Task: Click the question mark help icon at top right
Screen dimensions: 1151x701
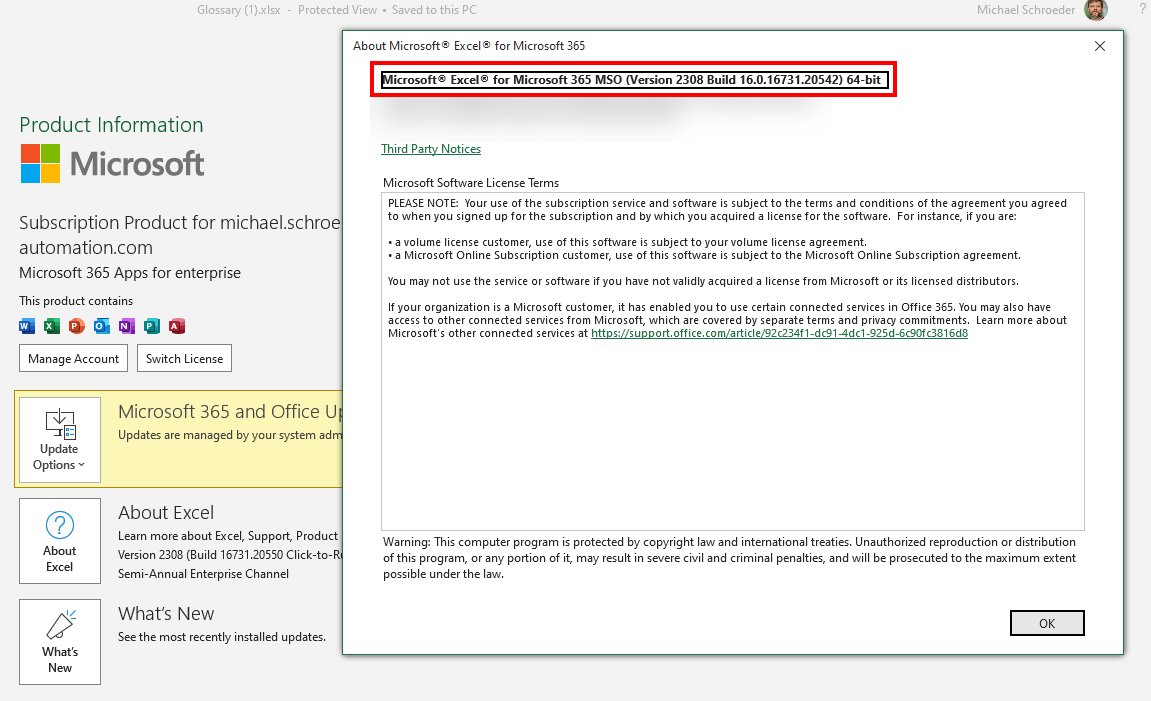Action: (x=1142, y=10)
